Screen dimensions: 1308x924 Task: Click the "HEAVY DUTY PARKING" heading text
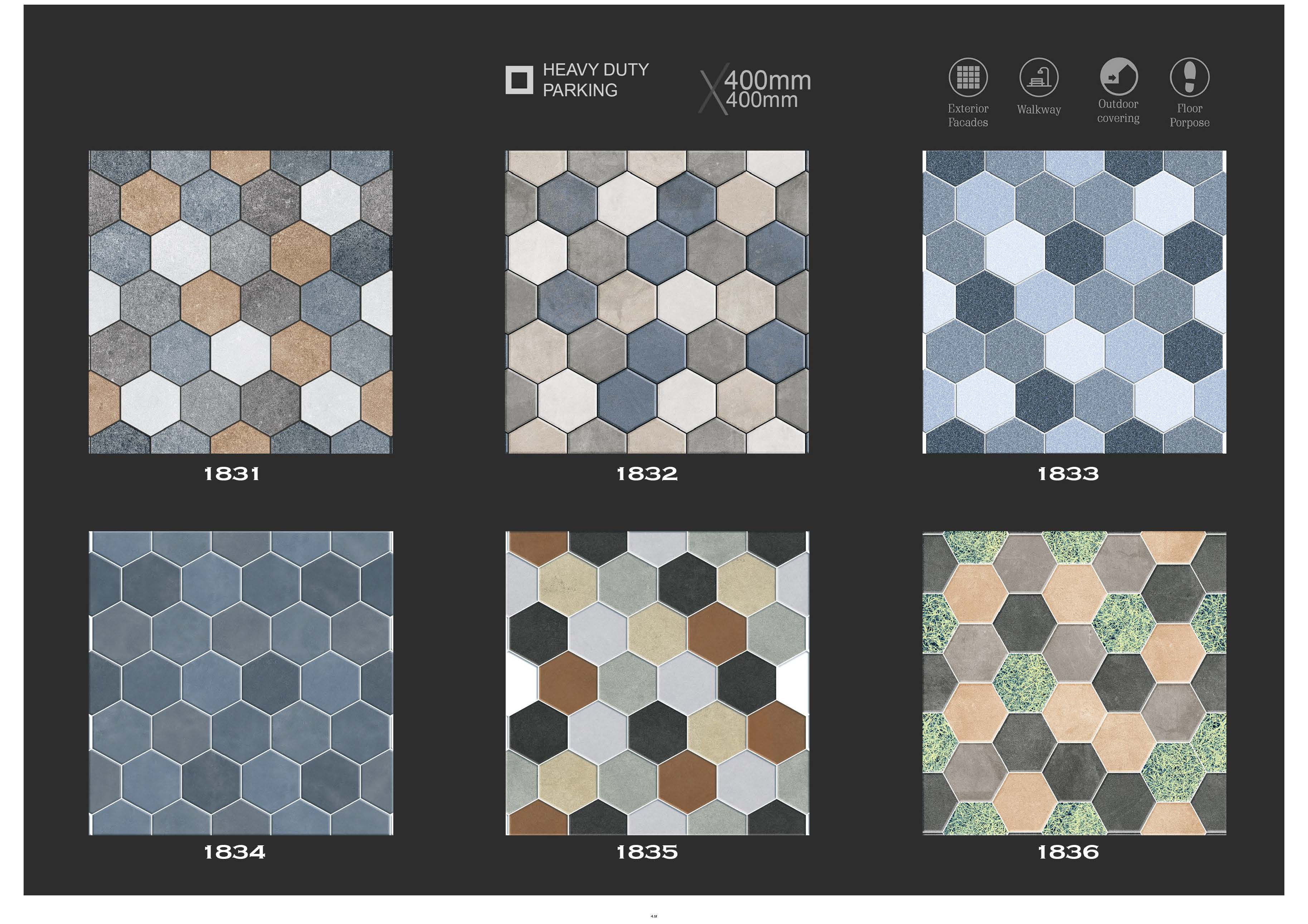pos(596,80)
